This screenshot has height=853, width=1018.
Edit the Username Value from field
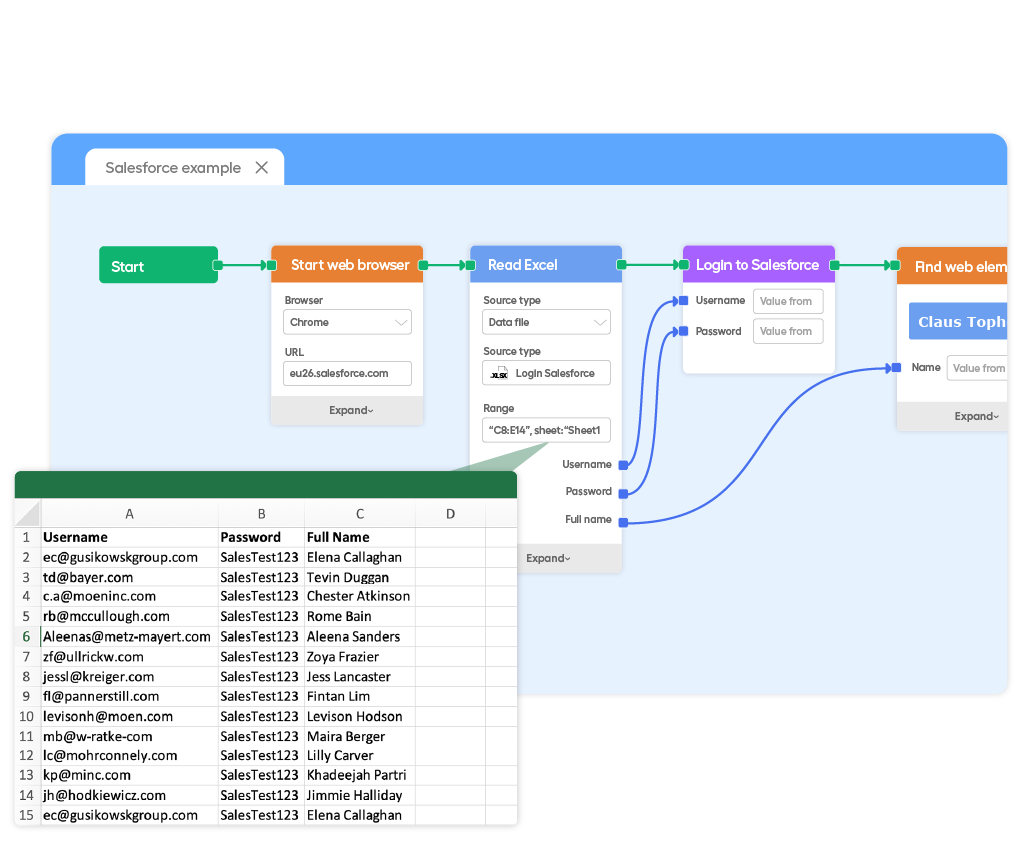(x=788, y=301)
